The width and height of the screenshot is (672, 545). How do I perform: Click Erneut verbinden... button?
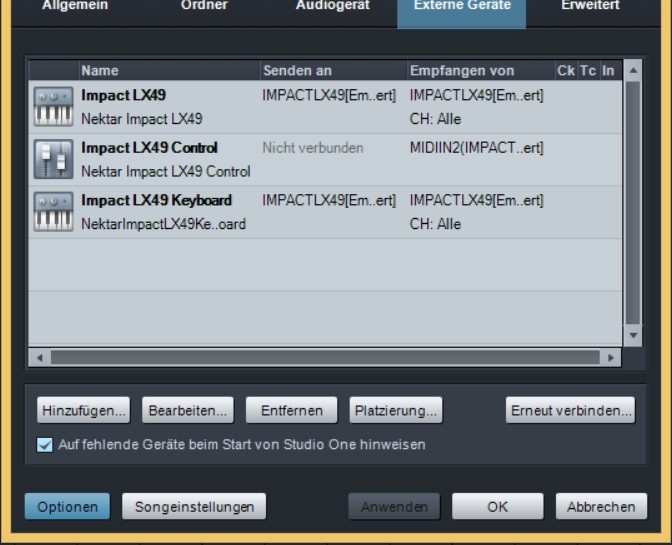point(570,410)
